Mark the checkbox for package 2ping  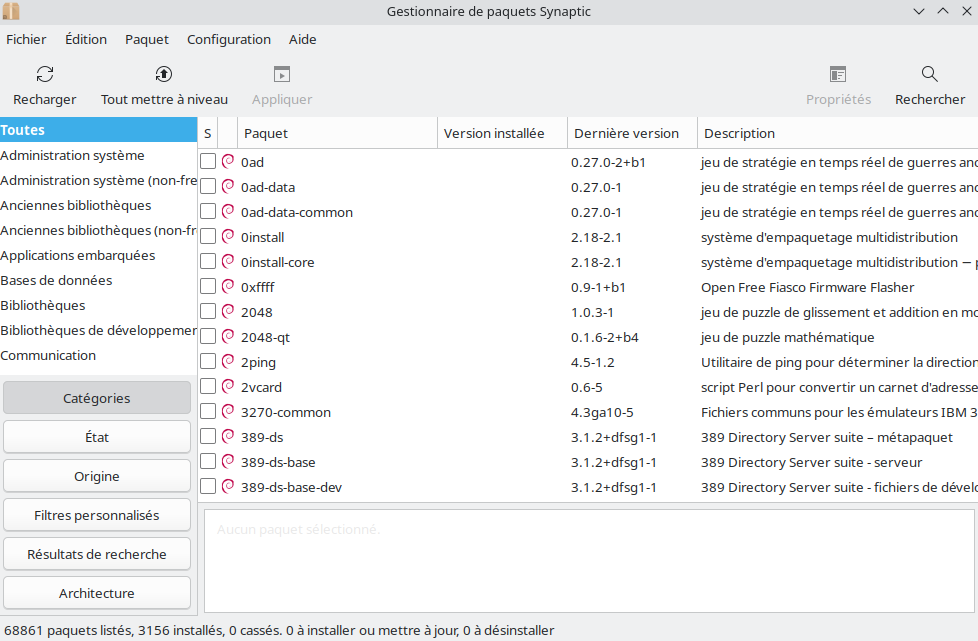[208, 362]
